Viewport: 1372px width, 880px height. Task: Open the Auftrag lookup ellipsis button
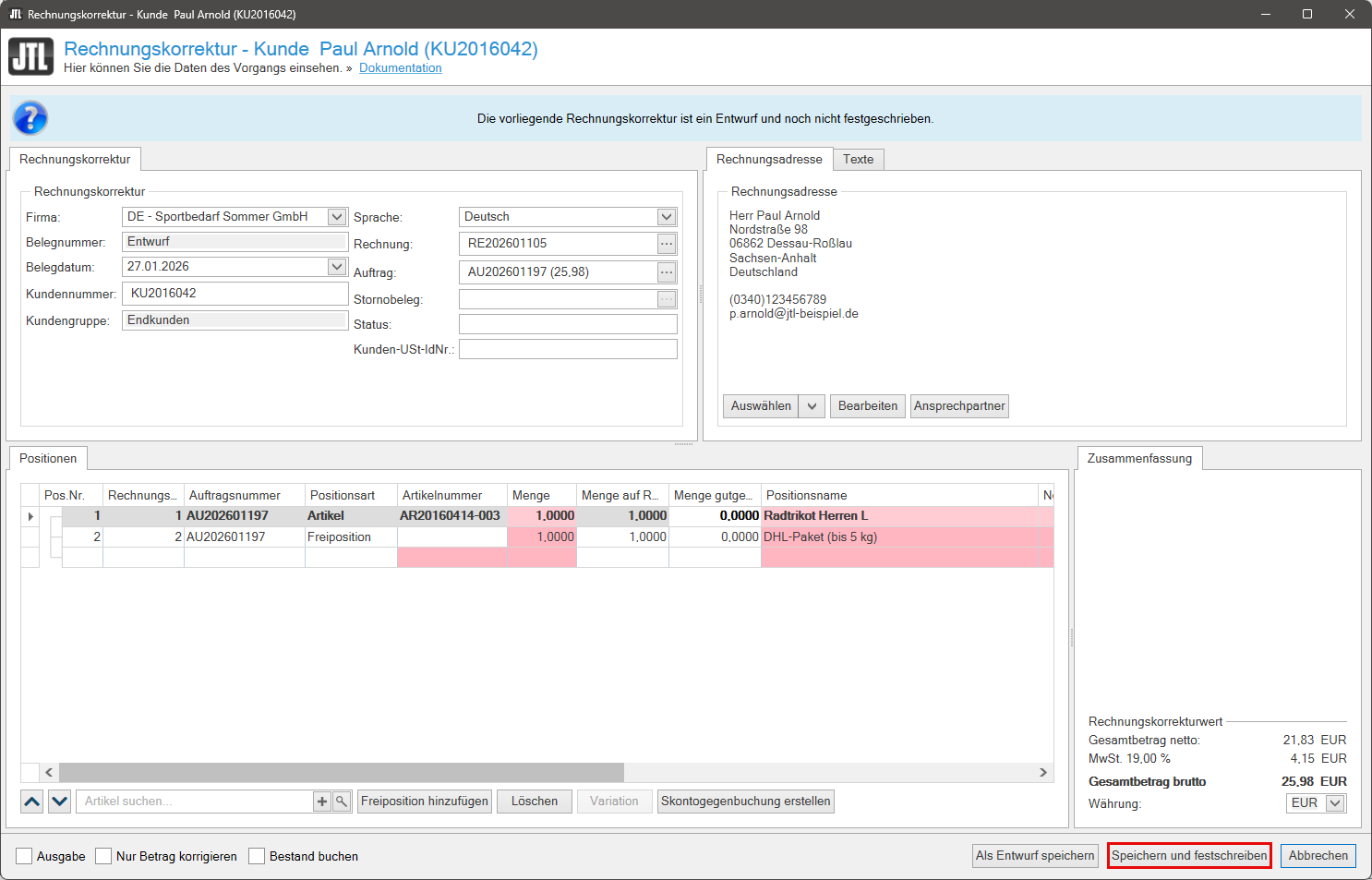667,272
